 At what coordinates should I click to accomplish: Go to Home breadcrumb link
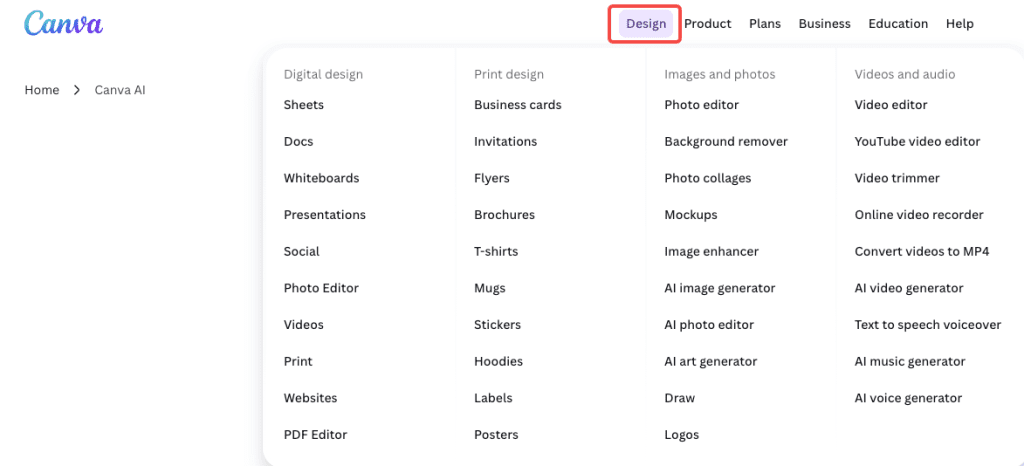pos(42,90)
